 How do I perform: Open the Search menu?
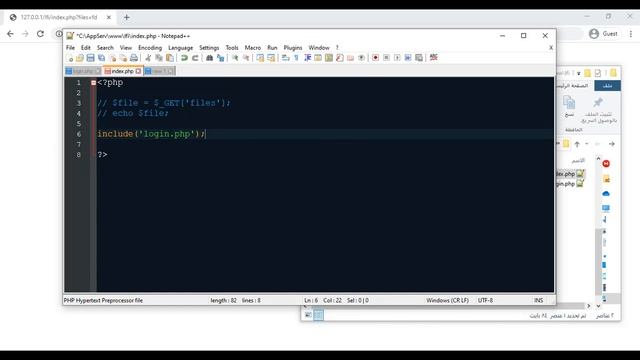point(105,48)
